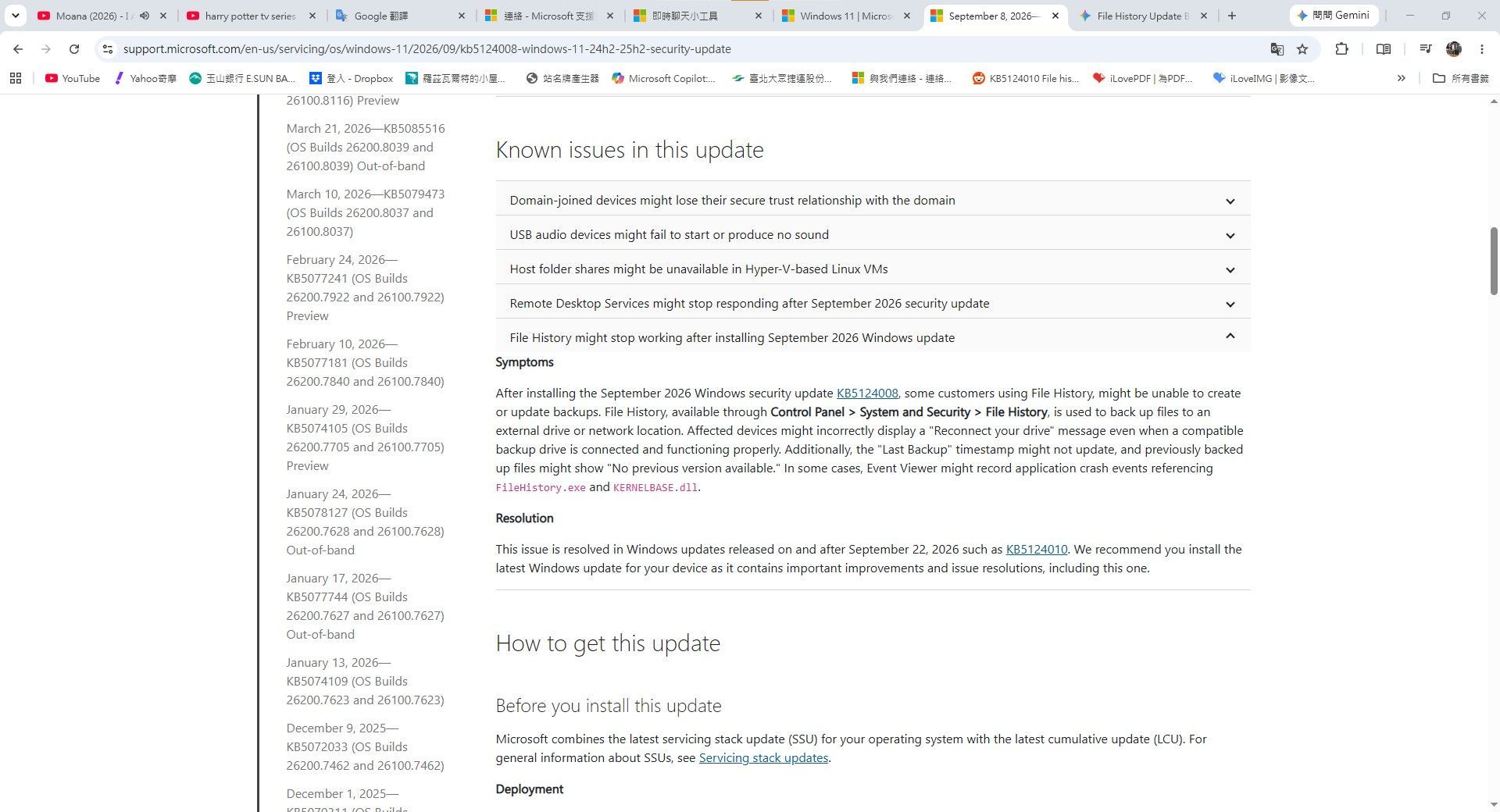Open the Yahoo奇摩 bookmark
Image resolution: width=1500 pixels, height=812 pixels.
tap(146, 78)
